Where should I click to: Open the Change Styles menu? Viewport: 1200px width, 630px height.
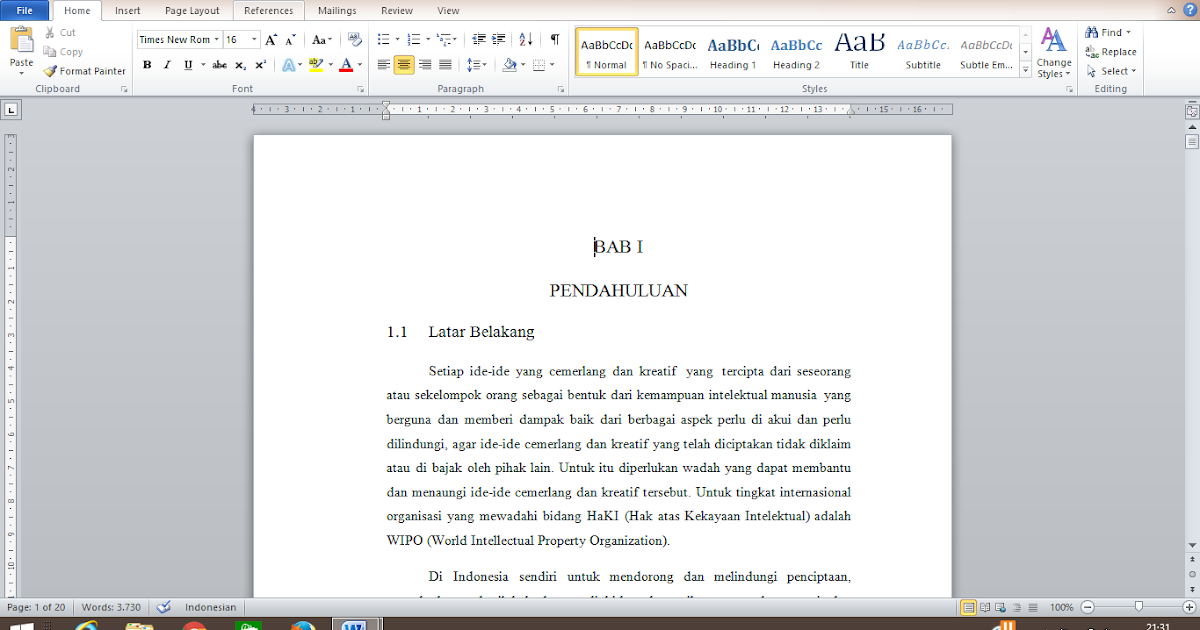(x=1053, y=57)
